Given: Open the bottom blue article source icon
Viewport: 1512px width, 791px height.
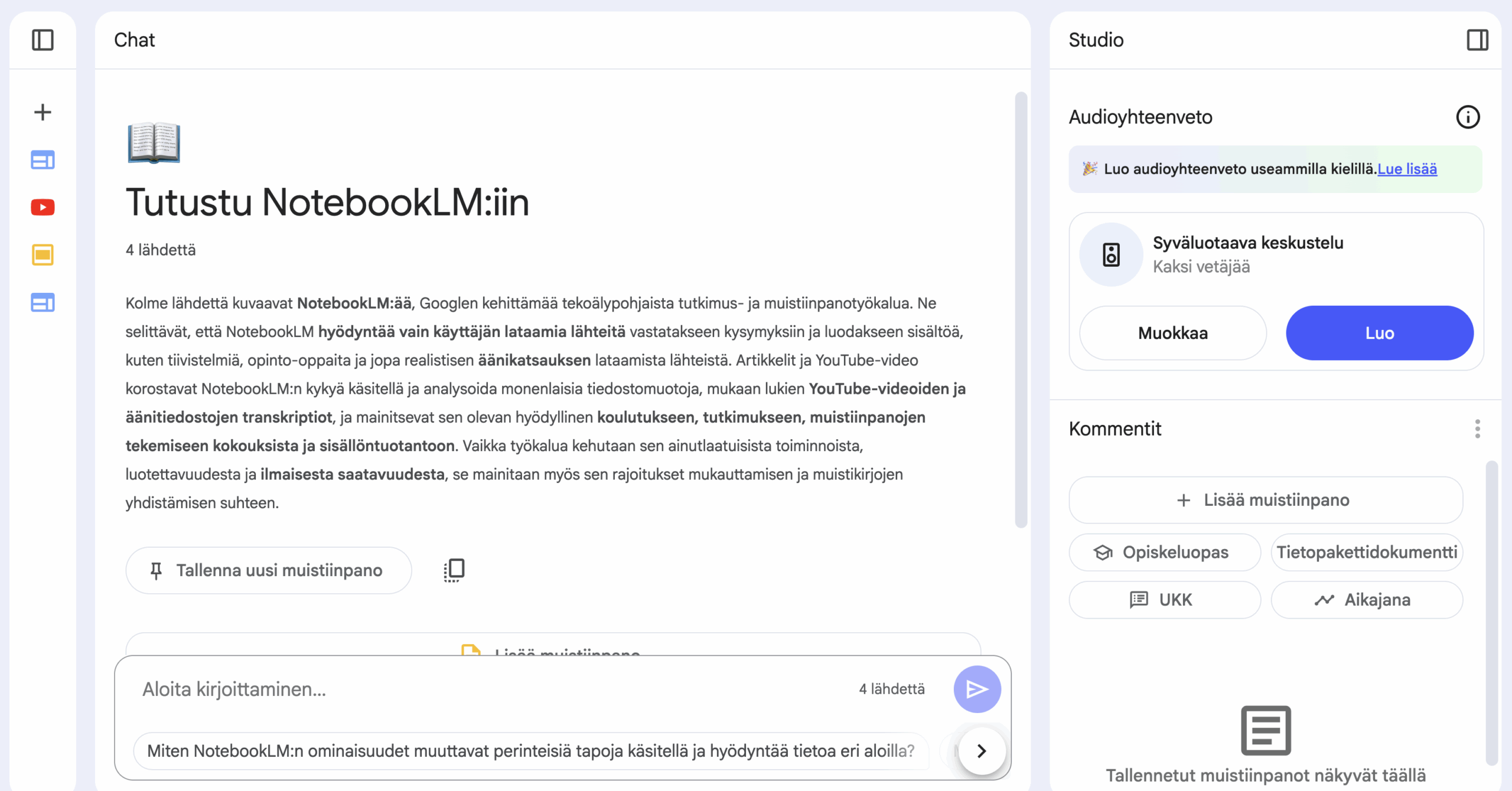Looking at the screenshot, I should pos(43,303).
